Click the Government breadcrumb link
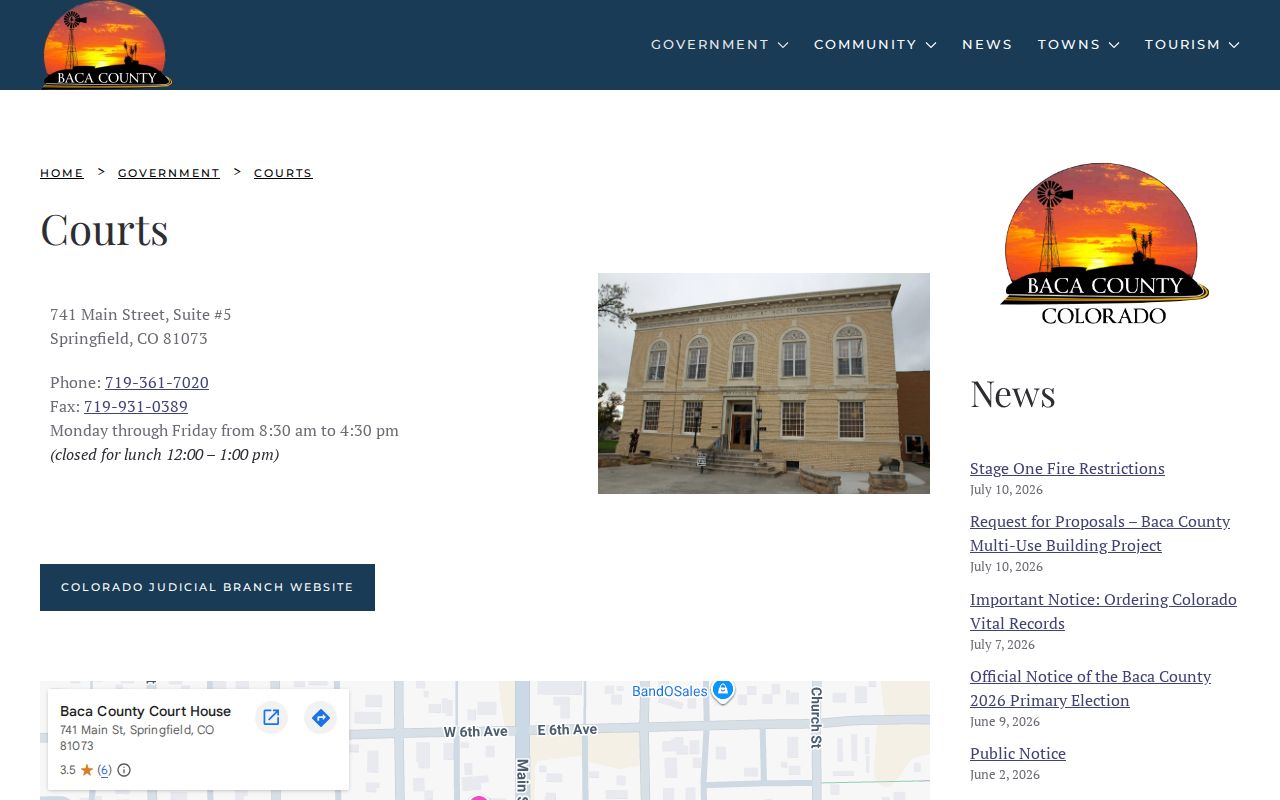Image resolution: width=1280 pixels, height=800 pixels. coord(169,173)
